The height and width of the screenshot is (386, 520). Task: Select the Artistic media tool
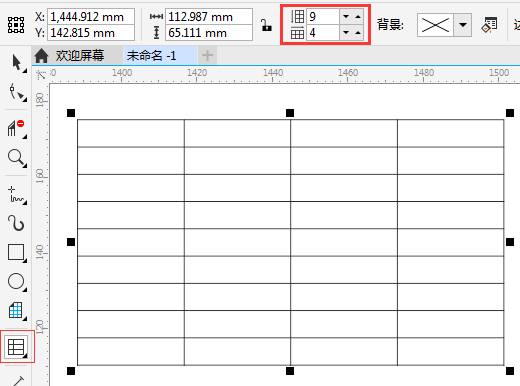tap(16, 223)
